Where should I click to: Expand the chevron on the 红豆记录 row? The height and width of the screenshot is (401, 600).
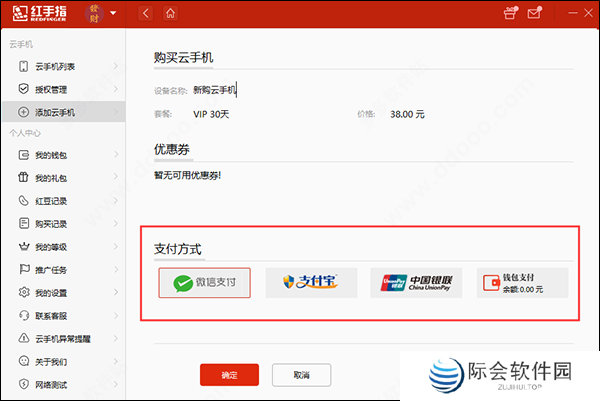coord(116,200)
